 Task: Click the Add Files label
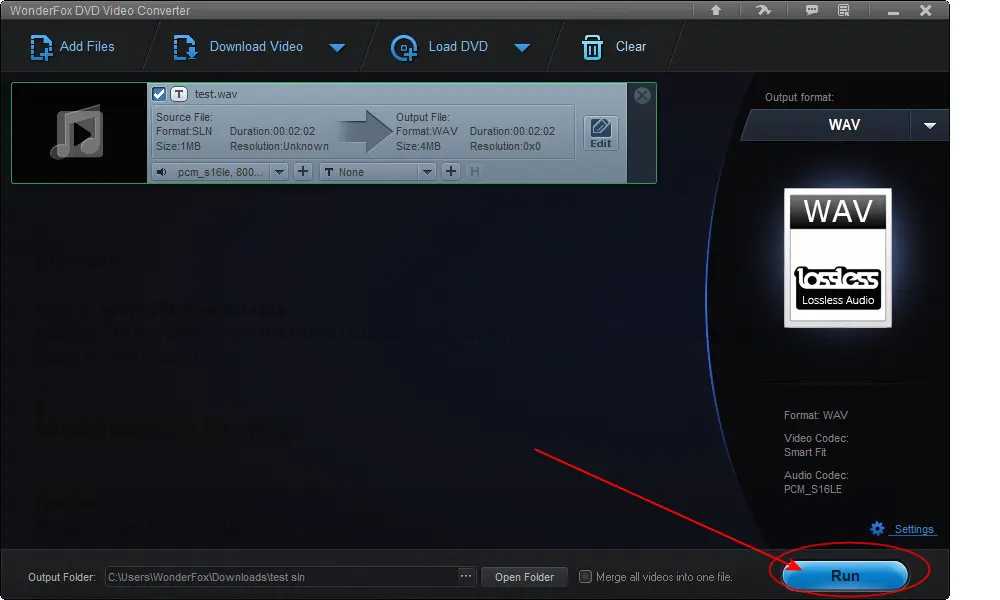(x=87, y=47)
